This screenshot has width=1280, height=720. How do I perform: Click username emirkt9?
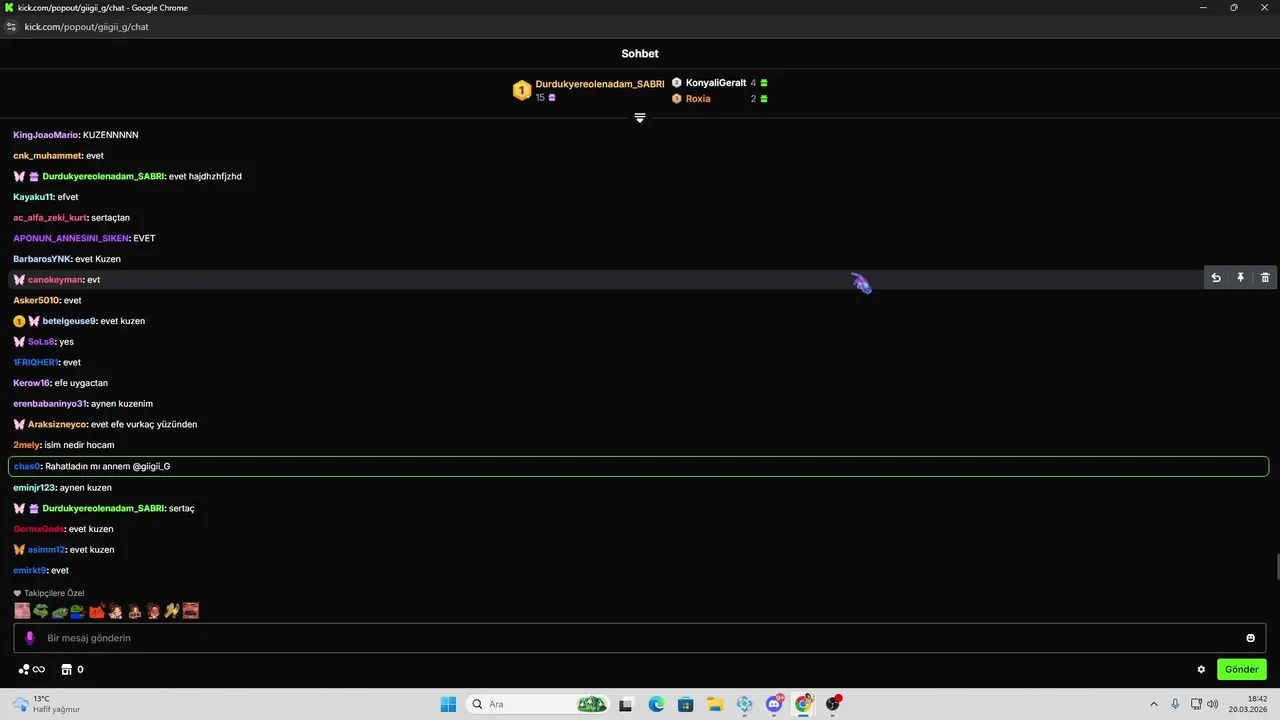(30, 570)
